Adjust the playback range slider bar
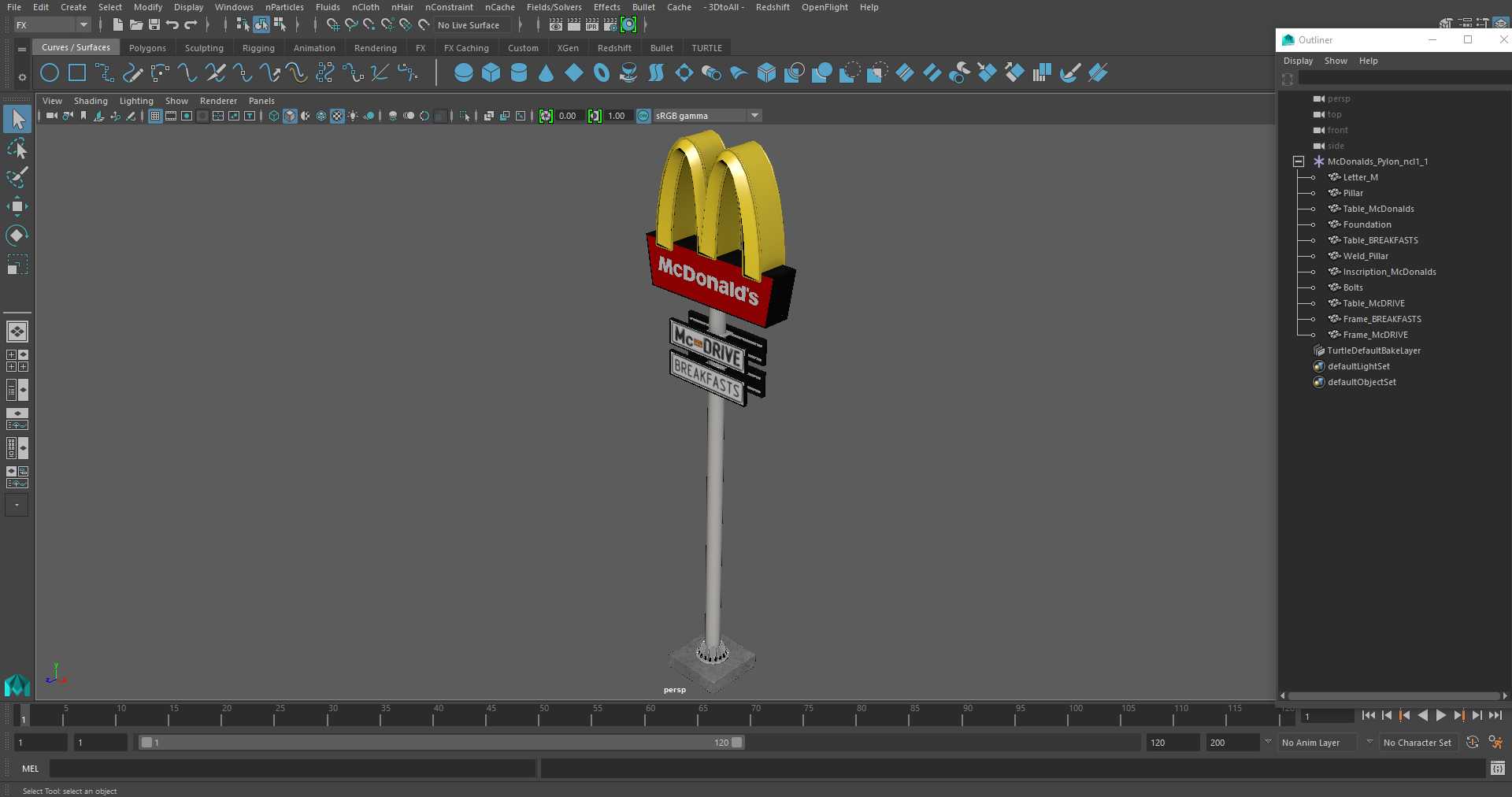This screenshot has height=797, width=1512. click(x=441, y=742)
